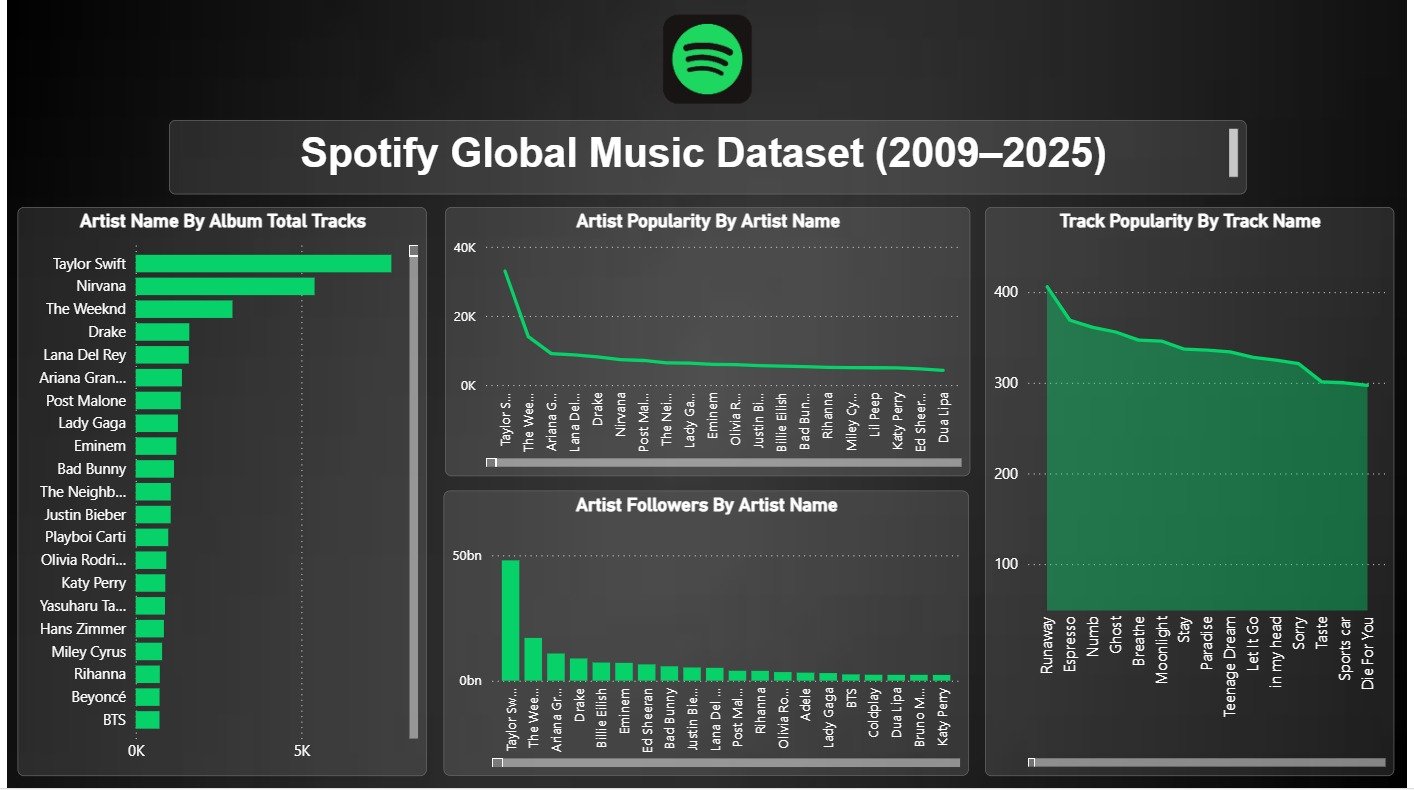1414x790 pixels.
Task: Click the horizontal scrollbar under Artist Followers chart
Action: 727,763
